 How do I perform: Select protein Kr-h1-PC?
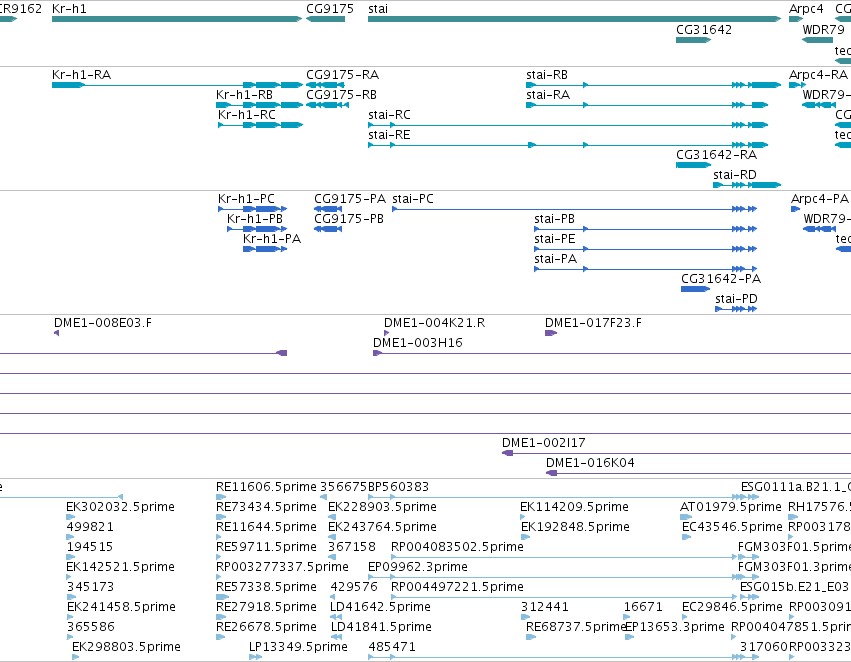point(252,209)
